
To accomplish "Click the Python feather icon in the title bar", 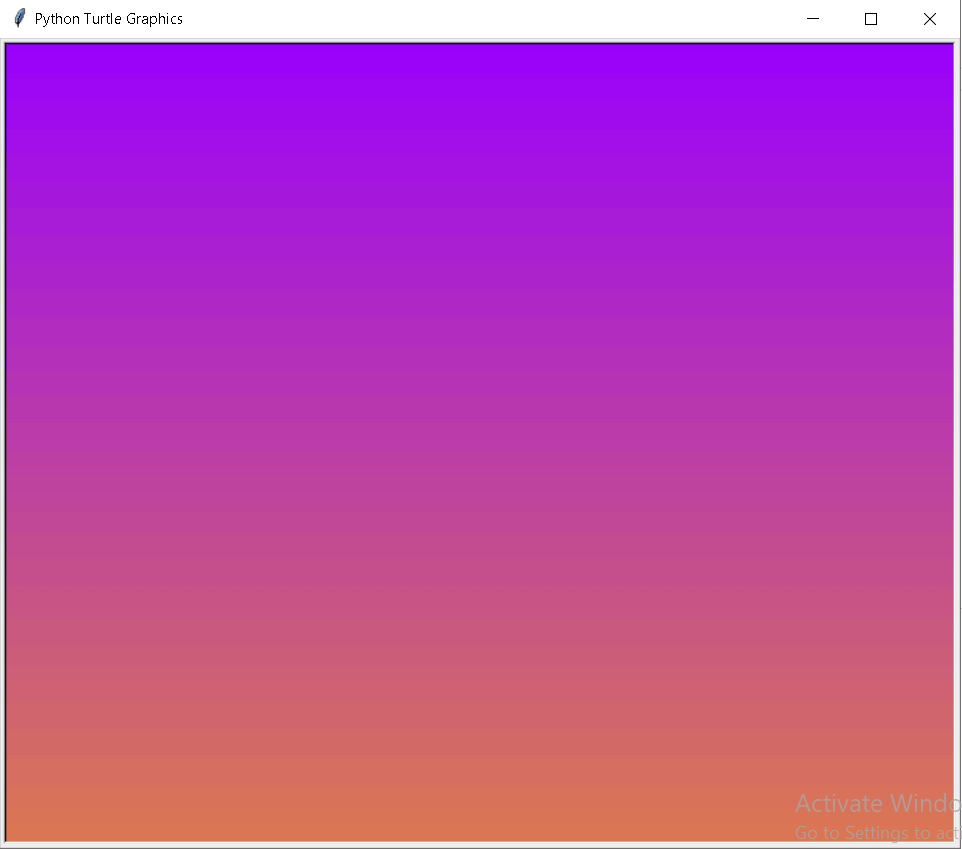I will 17,18.
